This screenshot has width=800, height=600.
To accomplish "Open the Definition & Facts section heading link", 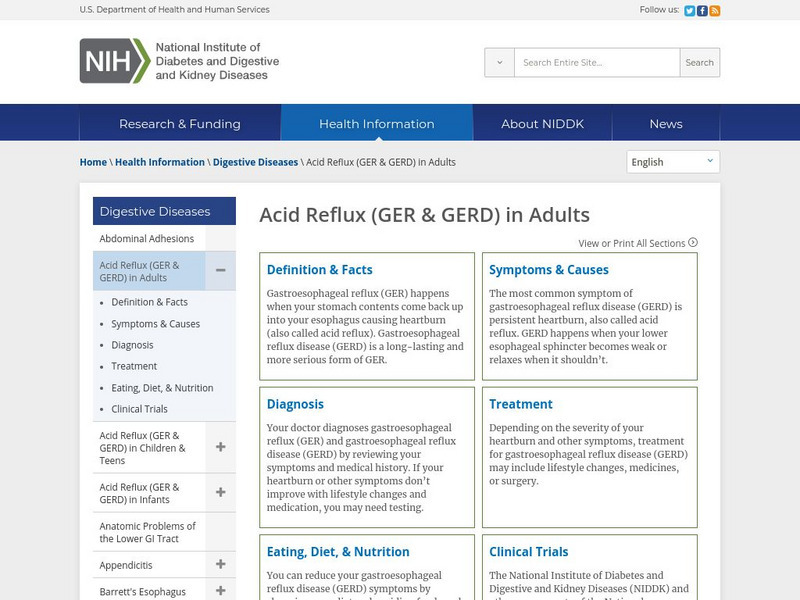I will coord(319,269).
